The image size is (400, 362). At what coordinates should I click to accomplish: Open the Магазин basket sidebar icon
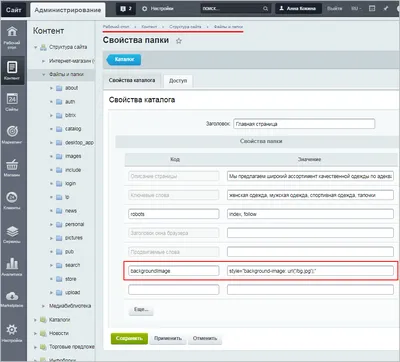12,168
